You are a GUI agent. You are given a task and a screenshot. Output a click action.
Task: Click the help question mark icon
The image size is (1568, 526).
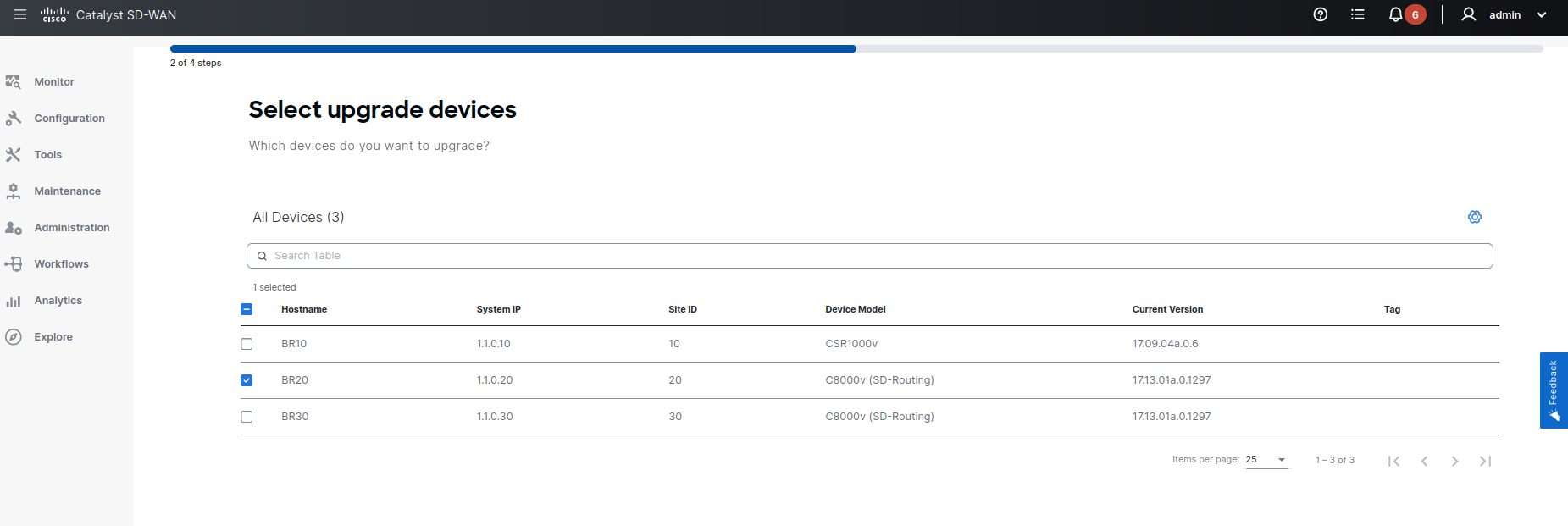coord(1320,14)
